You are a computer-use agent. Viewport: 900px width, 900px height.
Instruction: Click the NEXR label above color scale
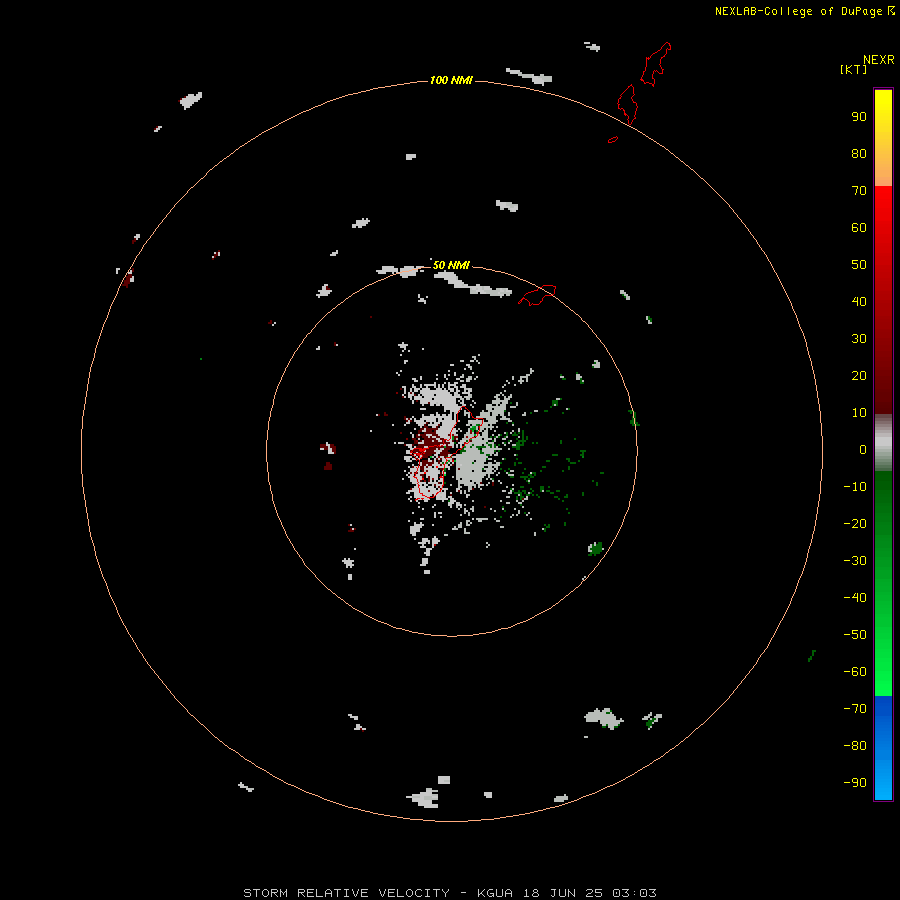pos(879,60)
